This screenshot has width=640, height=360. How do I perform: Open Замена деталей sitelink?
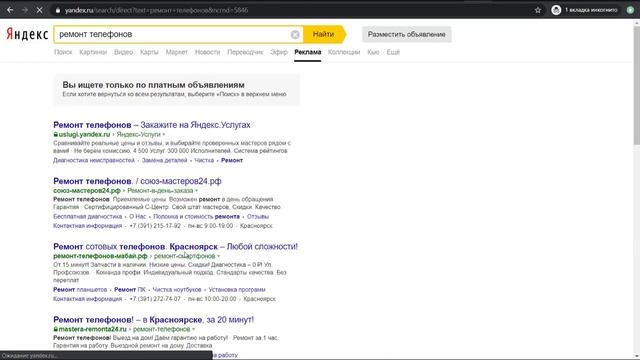pyautogui.click(x=164, y=160)
